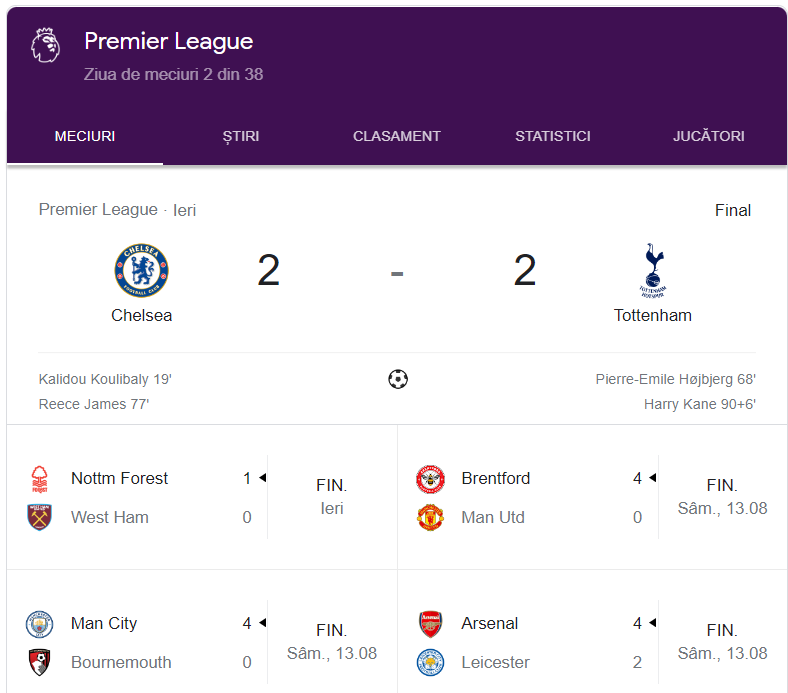788x693 pixels.
Task: Click the Chelsea club crest
Action: (141, 270)
